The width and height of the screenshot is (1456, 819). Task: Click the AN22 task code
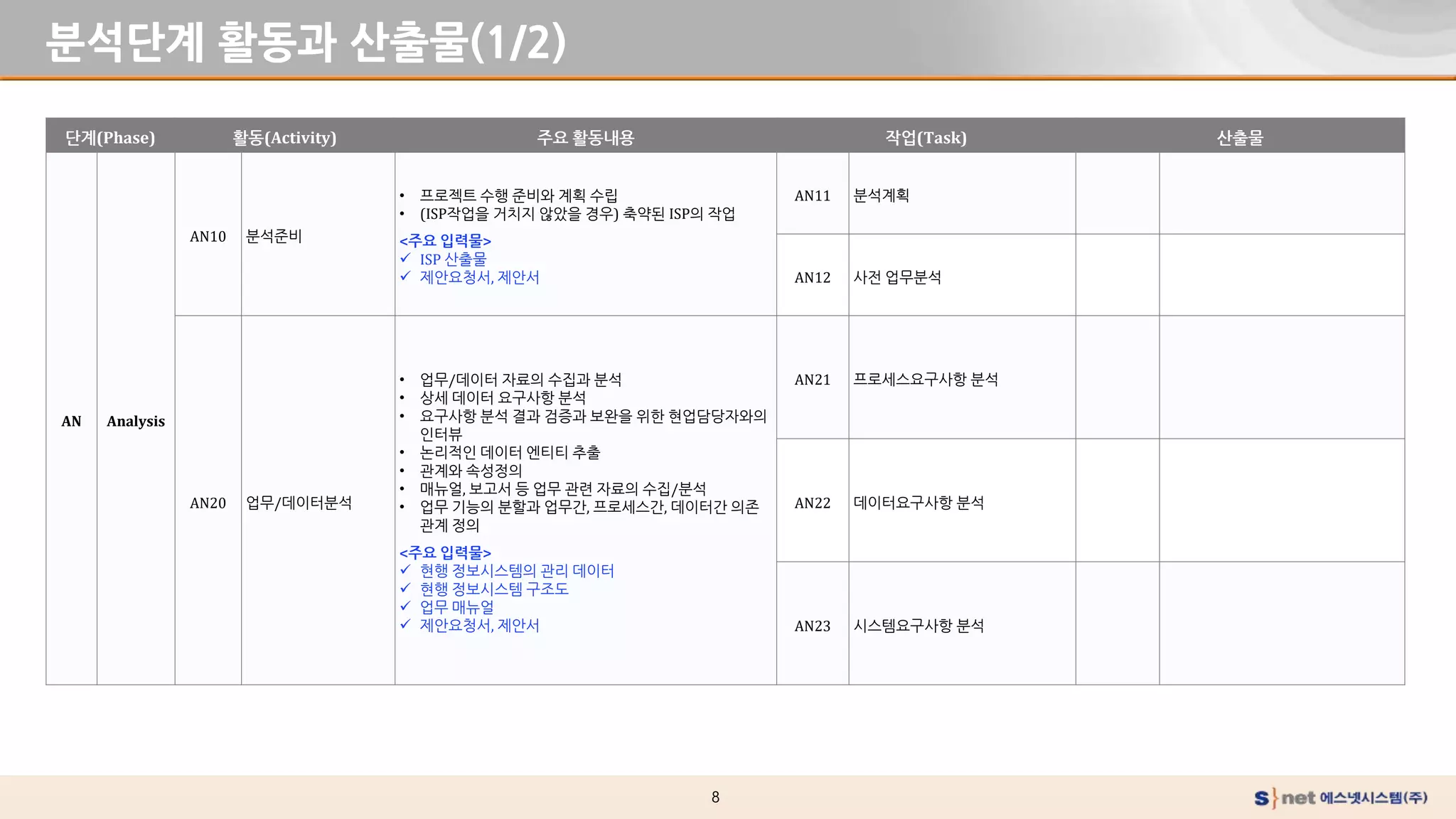click(x=812, y=503)
